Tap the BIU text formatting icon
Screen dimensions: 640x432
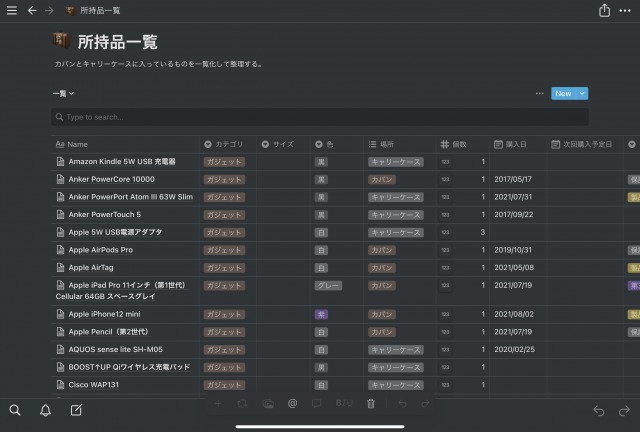(344, 403)
